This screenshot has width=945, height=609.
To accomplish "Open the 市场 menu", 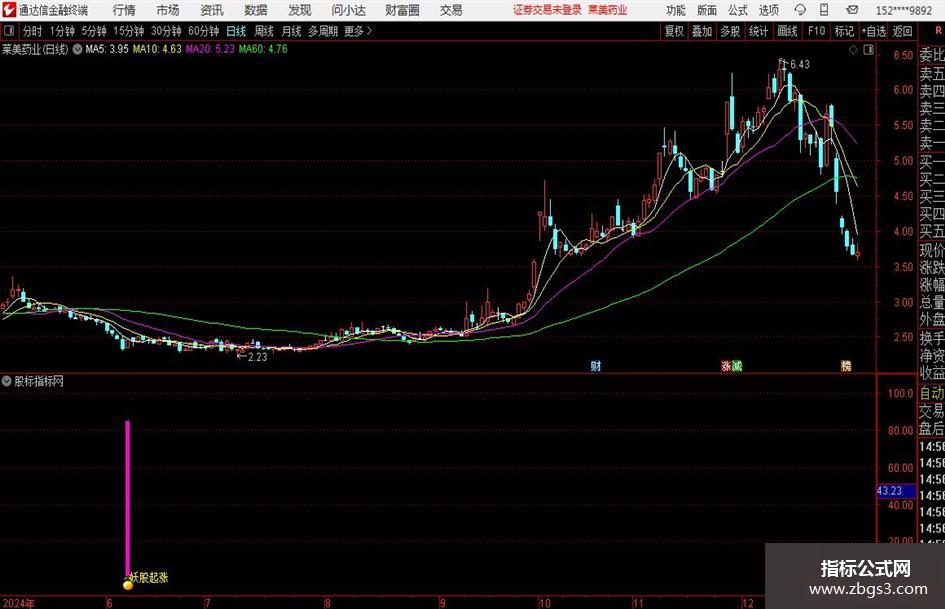I will (x=168, y=10).
